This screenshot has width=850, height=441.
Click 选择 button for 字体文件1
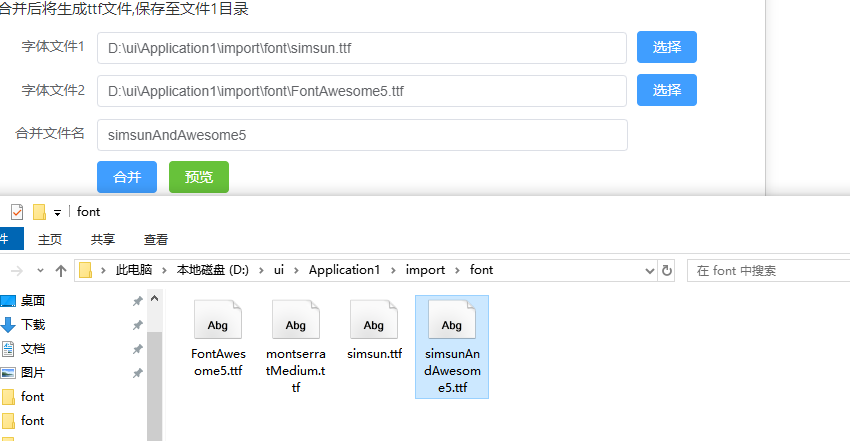point(667,47)
